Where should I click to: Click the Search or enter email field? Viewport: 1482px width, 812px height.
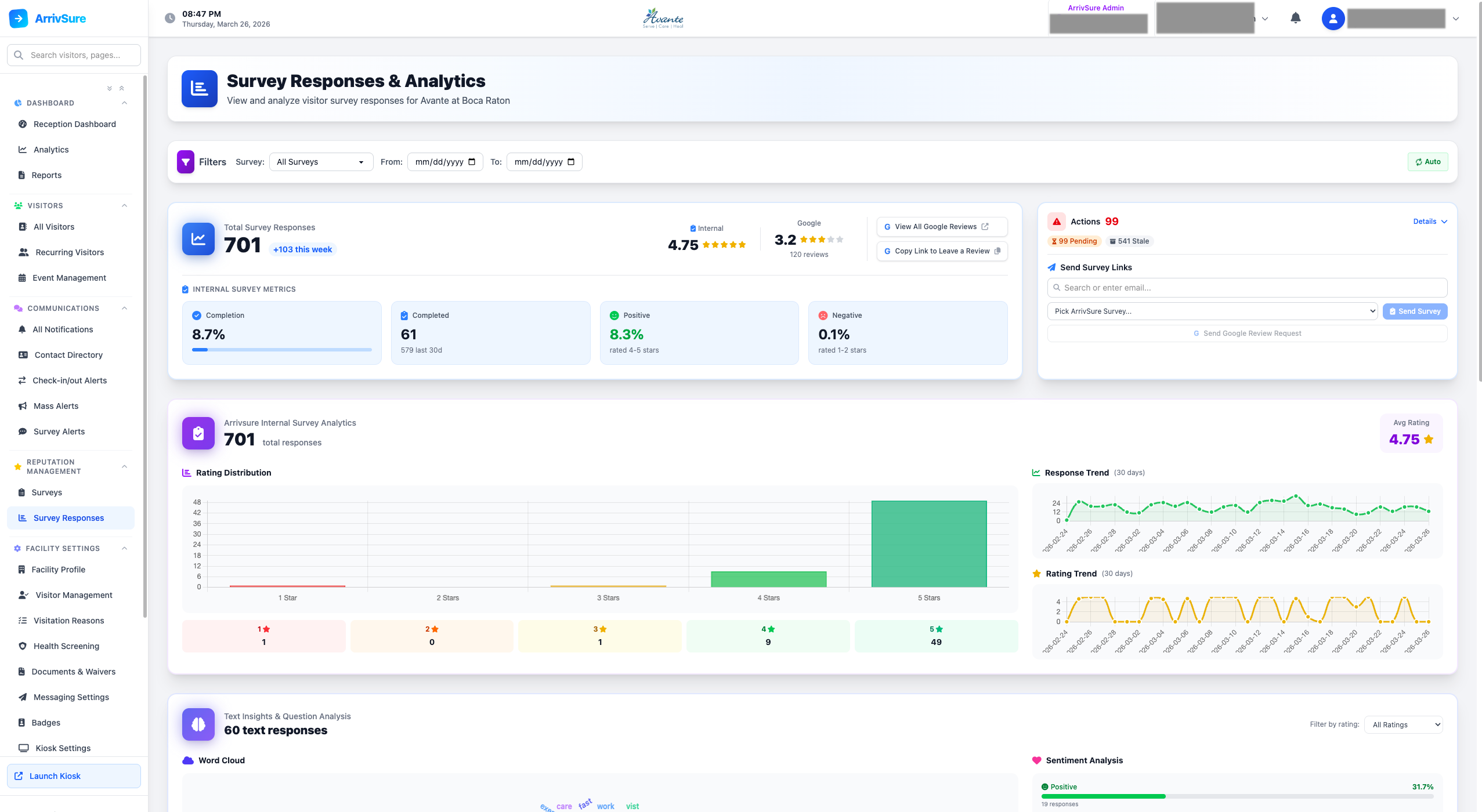[x=1246, y=288]
